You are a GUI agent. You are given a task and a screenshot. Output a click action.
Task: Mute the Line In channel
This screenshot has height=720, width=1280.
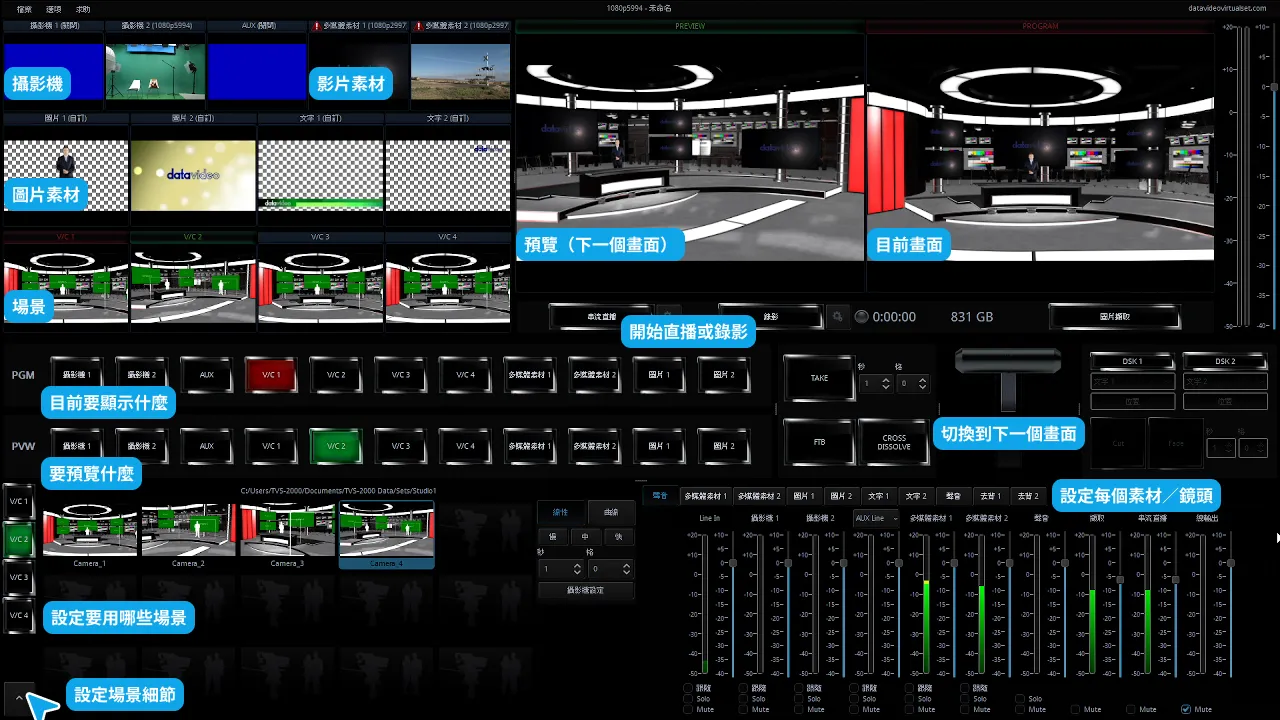point(689,709)
